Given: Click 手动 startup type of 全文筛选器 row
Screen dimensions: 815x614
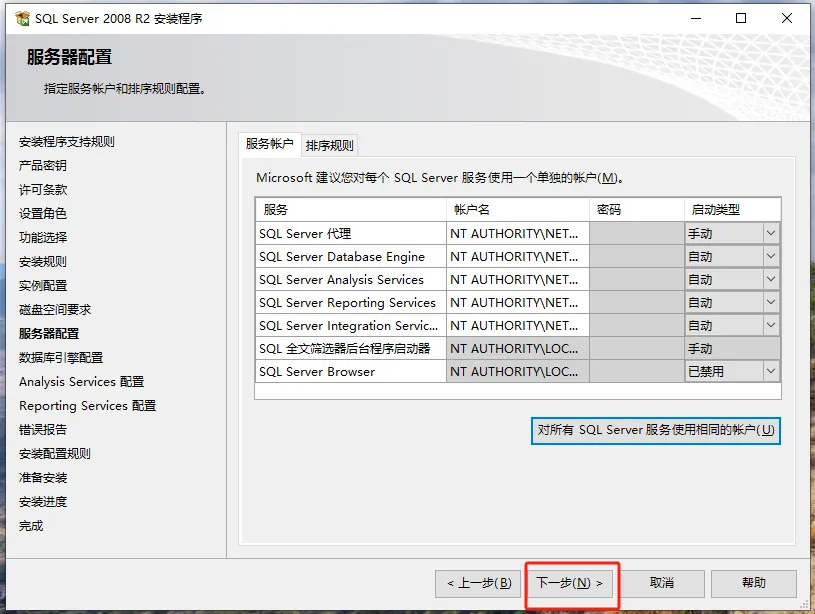Looking at the screenshot, I should 732,348.
